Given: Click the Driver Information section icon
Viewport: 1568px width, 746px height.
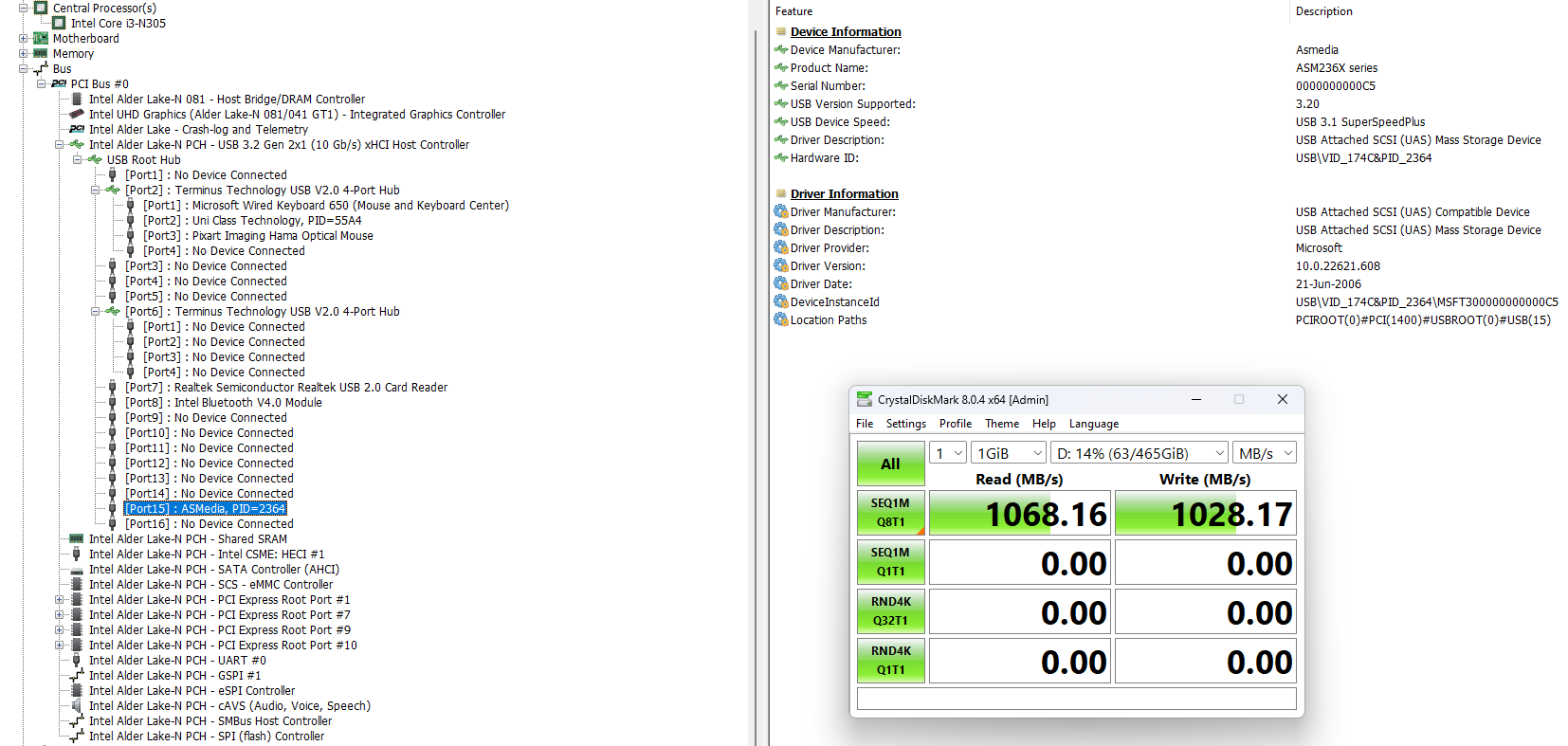Looking at the screenshot, I should click(x=781, y=193).
